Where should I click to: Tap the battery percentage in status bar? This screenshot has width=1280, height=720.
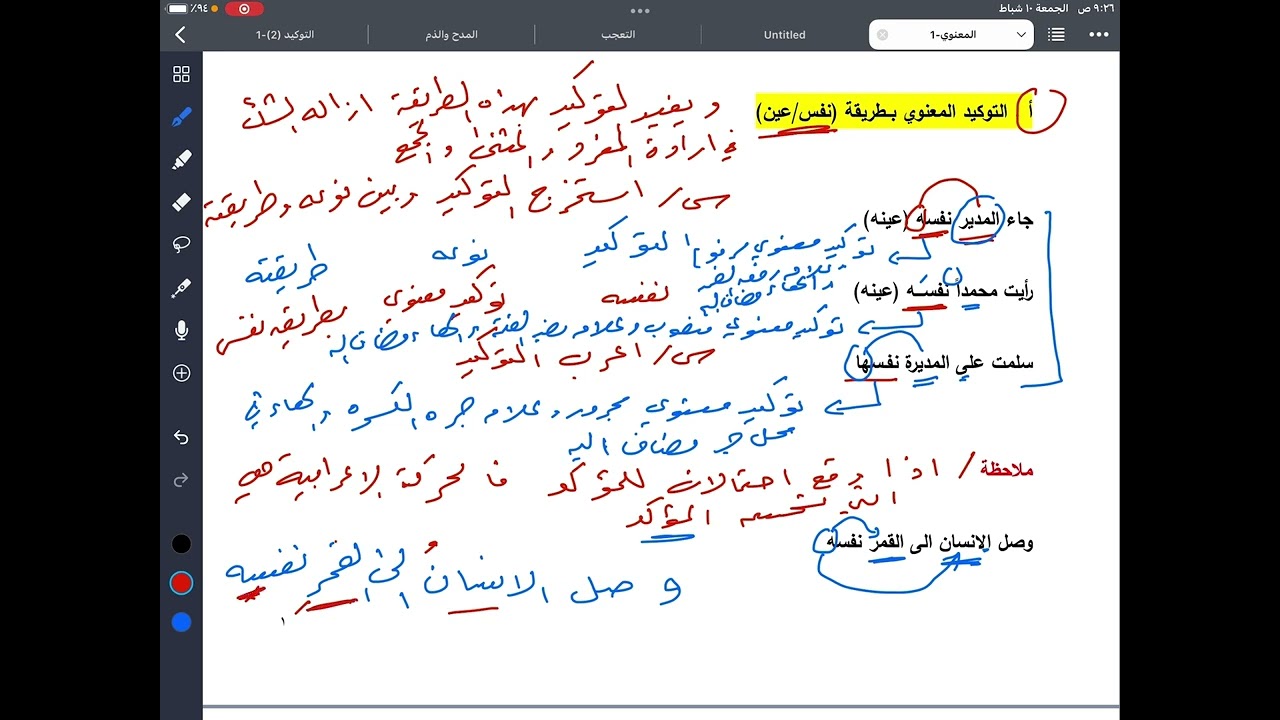coord(199,8)
